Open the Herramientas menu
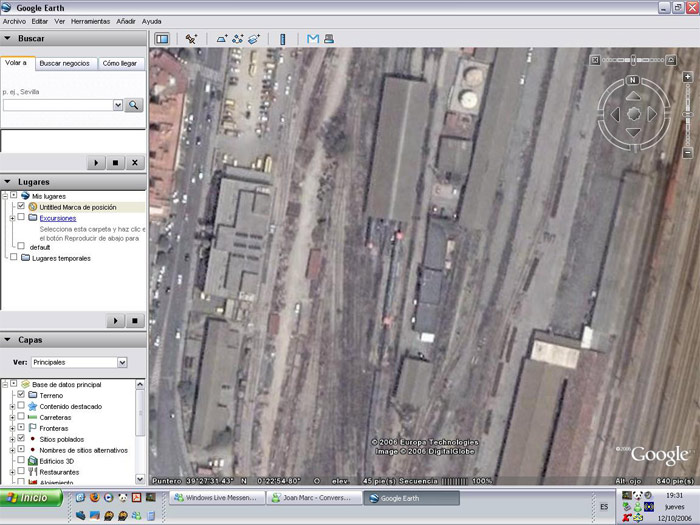The image size is (700, 525). pos(91,21)
